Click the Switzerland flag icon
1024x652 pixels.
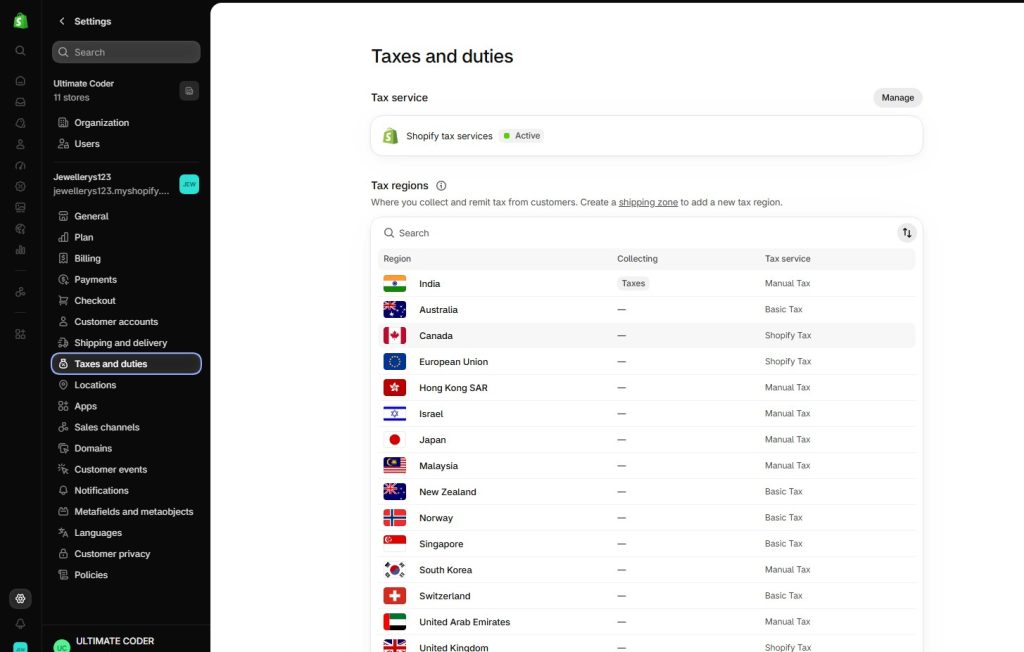[x=394, y=596]
